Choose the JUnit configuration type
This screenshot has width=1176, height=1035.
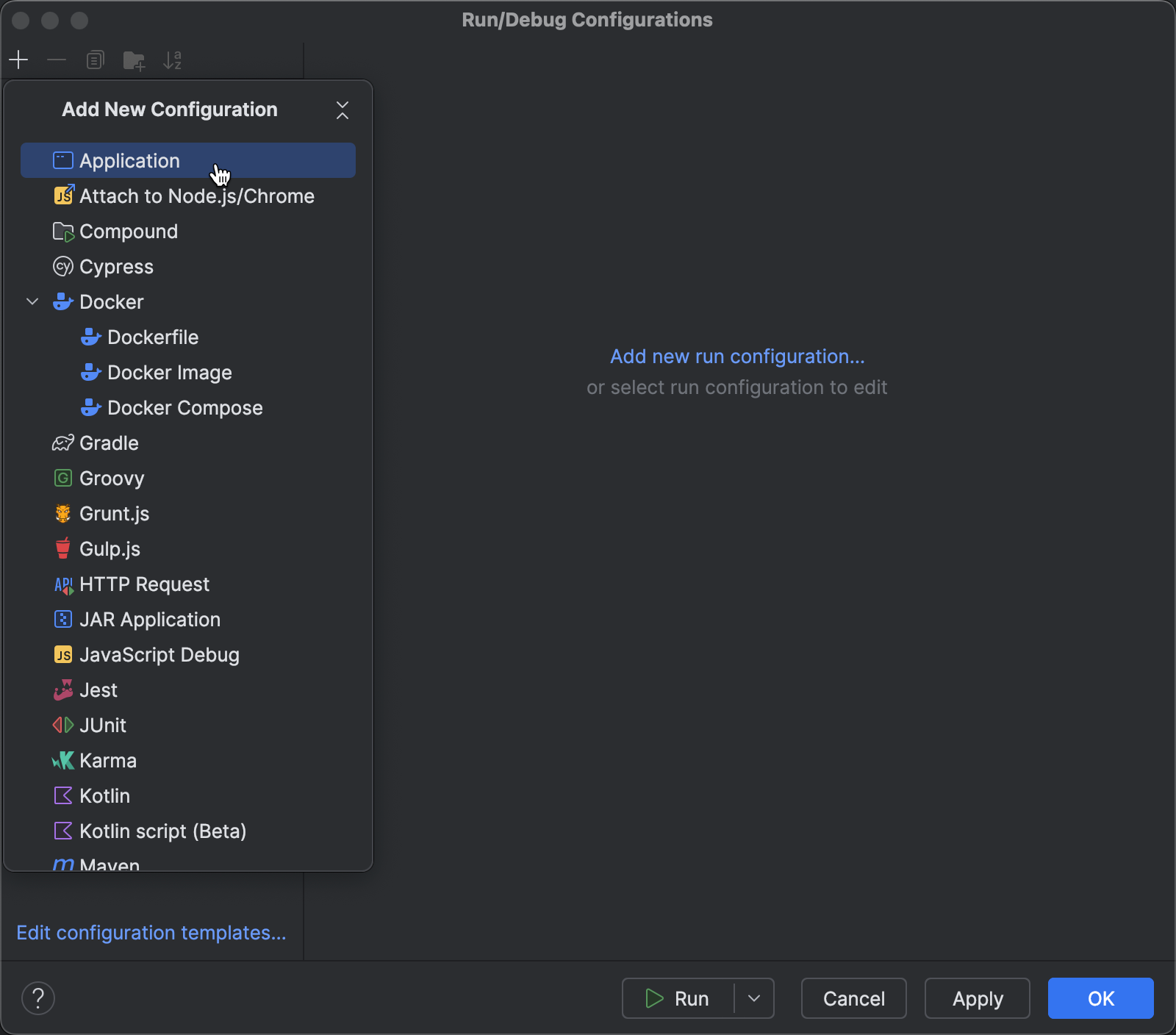tap(103, 725)
